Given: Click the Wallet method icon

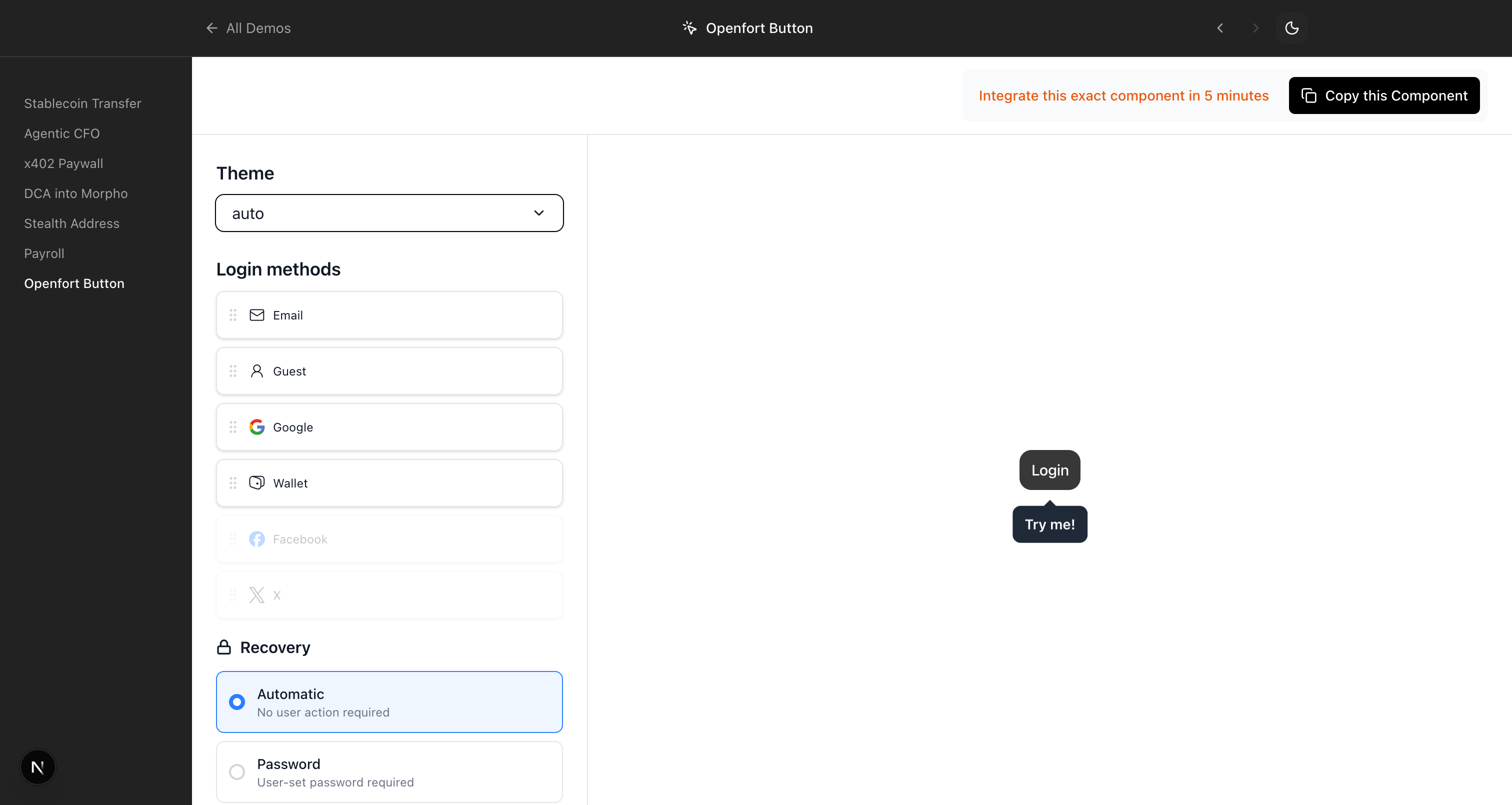Looking at the screenshot, I should (256, 482).
